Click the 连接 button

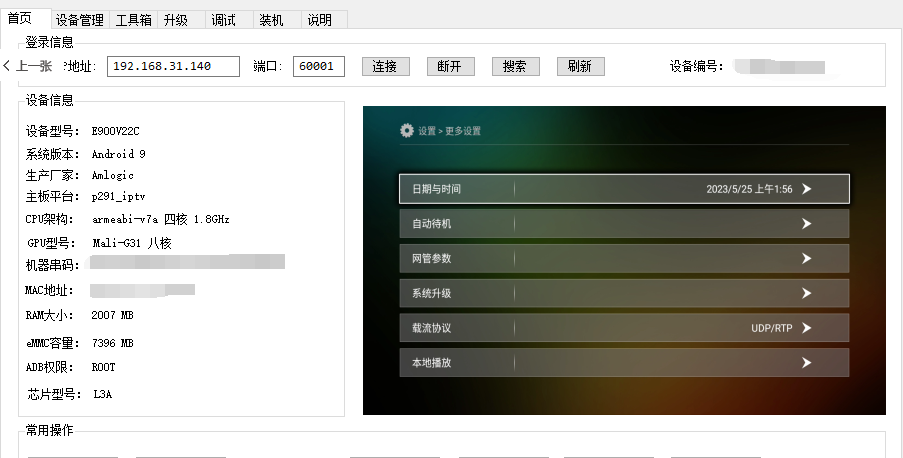click(386, 66)
